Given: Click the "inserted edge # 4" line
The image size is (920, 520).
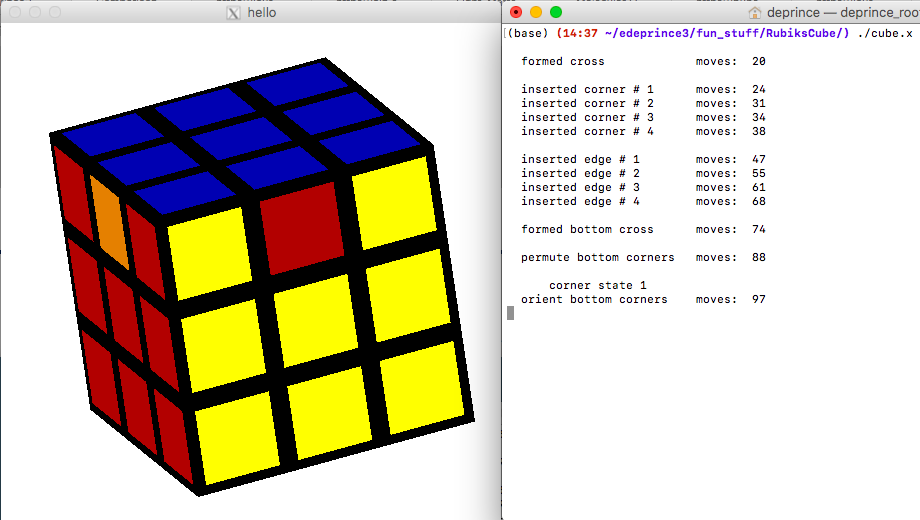Looking at the screenshot, I should pos(580,201).
